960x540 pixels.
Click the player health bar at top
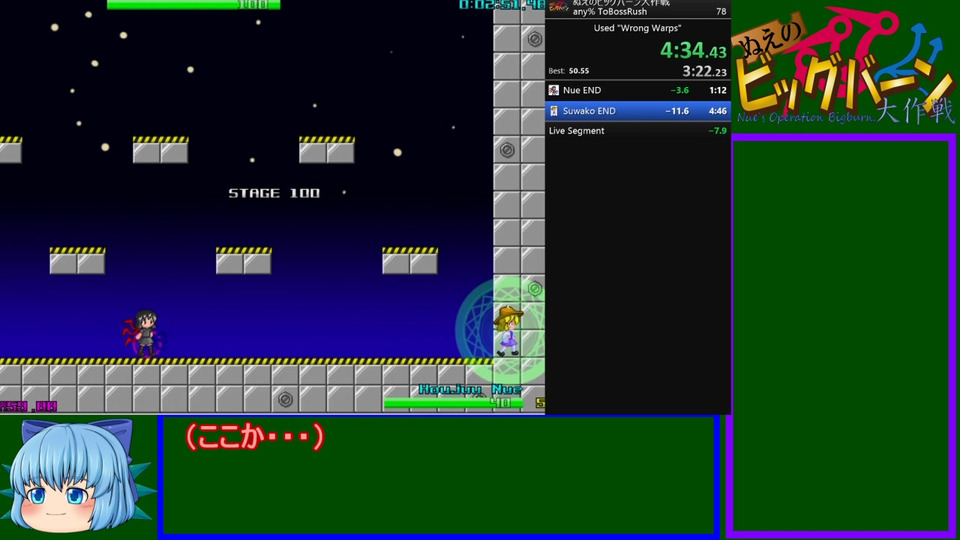point(193,4)
